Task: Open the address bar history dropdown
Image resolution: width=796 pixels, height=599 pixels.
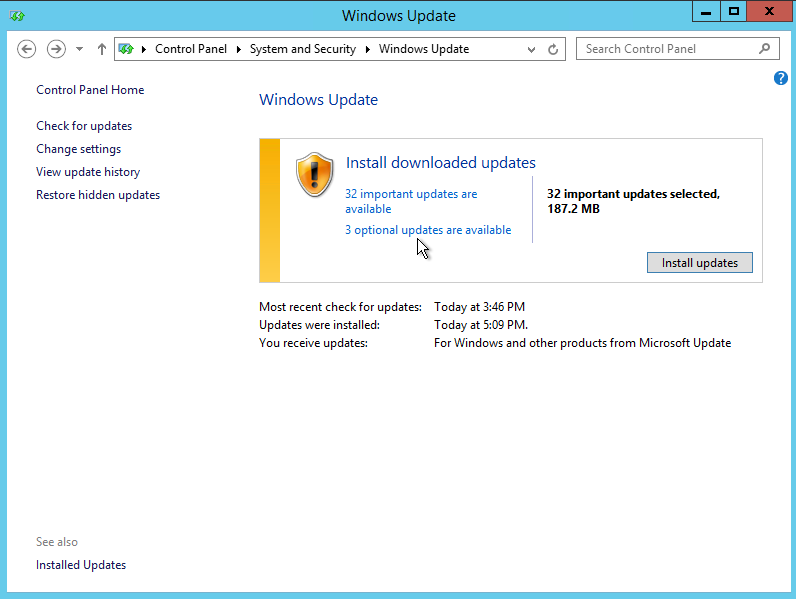Action: (x=531, y=49)
